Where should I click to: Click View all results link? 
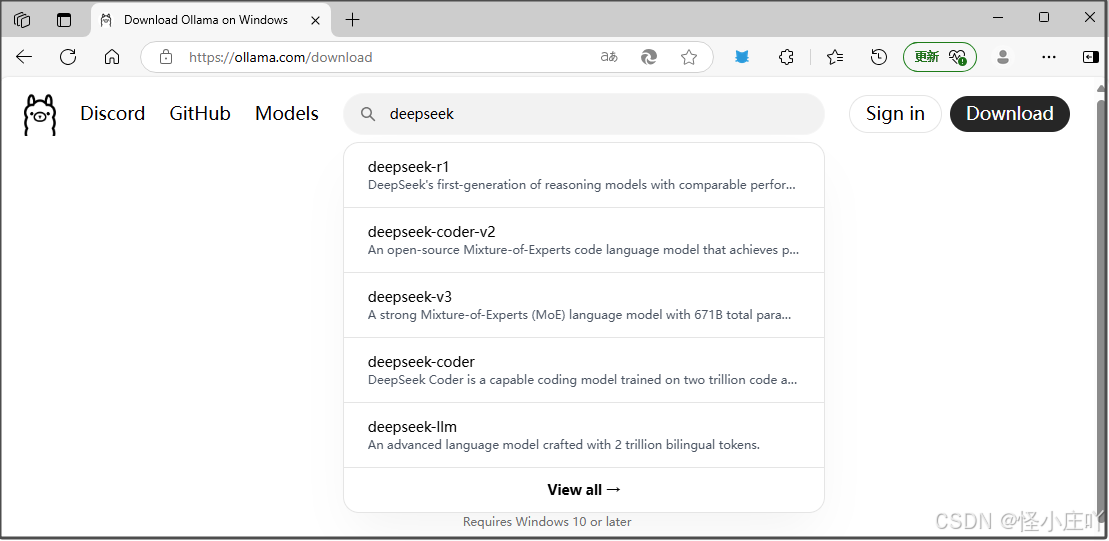point(584,490)
